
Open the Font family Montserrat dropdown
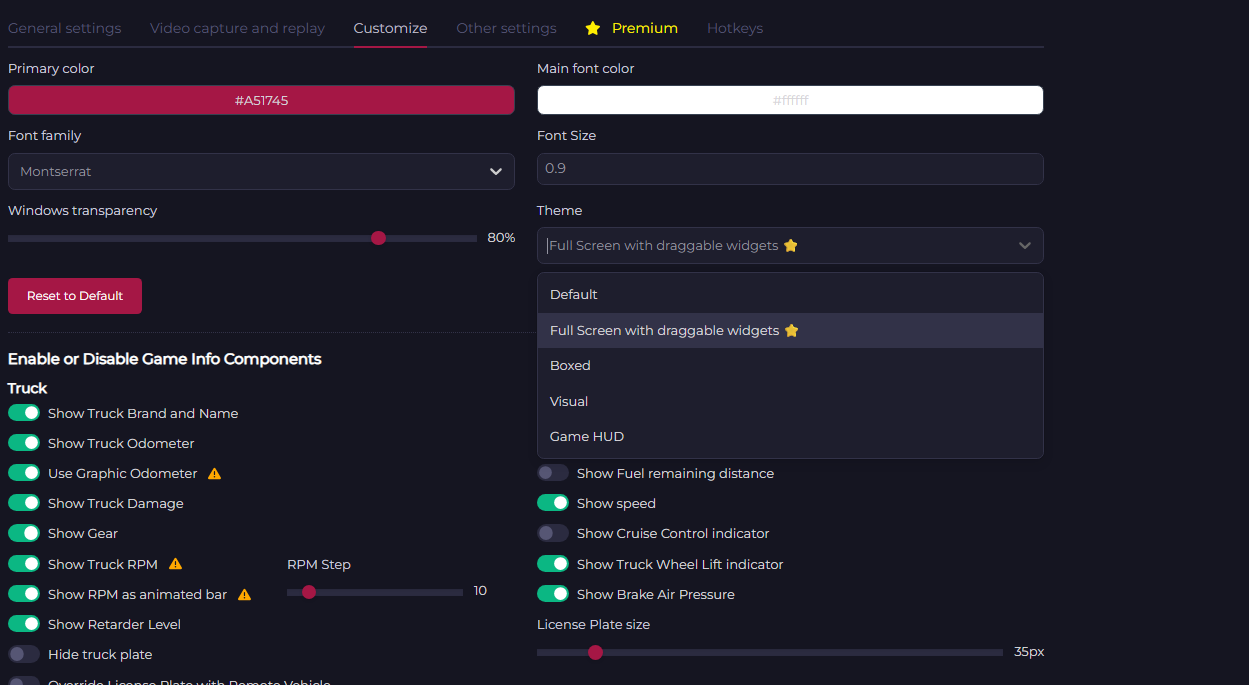[261, 171]
